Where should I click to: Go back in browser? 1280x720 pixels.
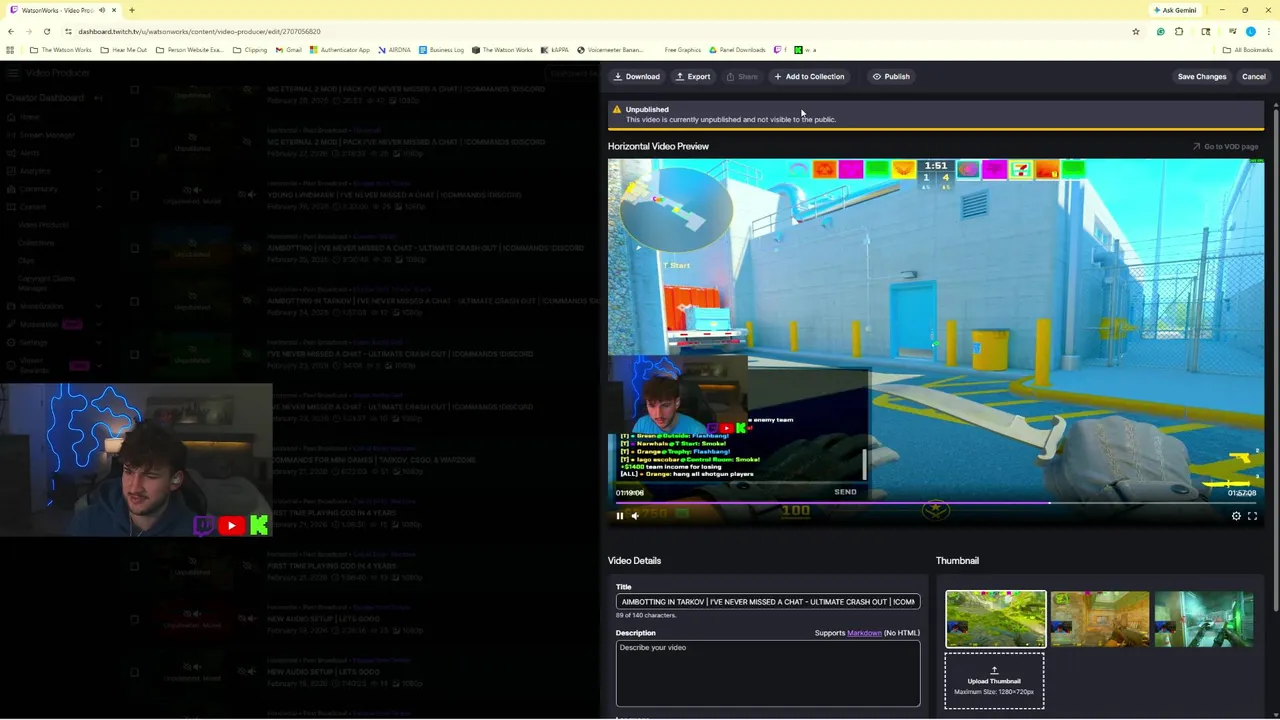10,32
